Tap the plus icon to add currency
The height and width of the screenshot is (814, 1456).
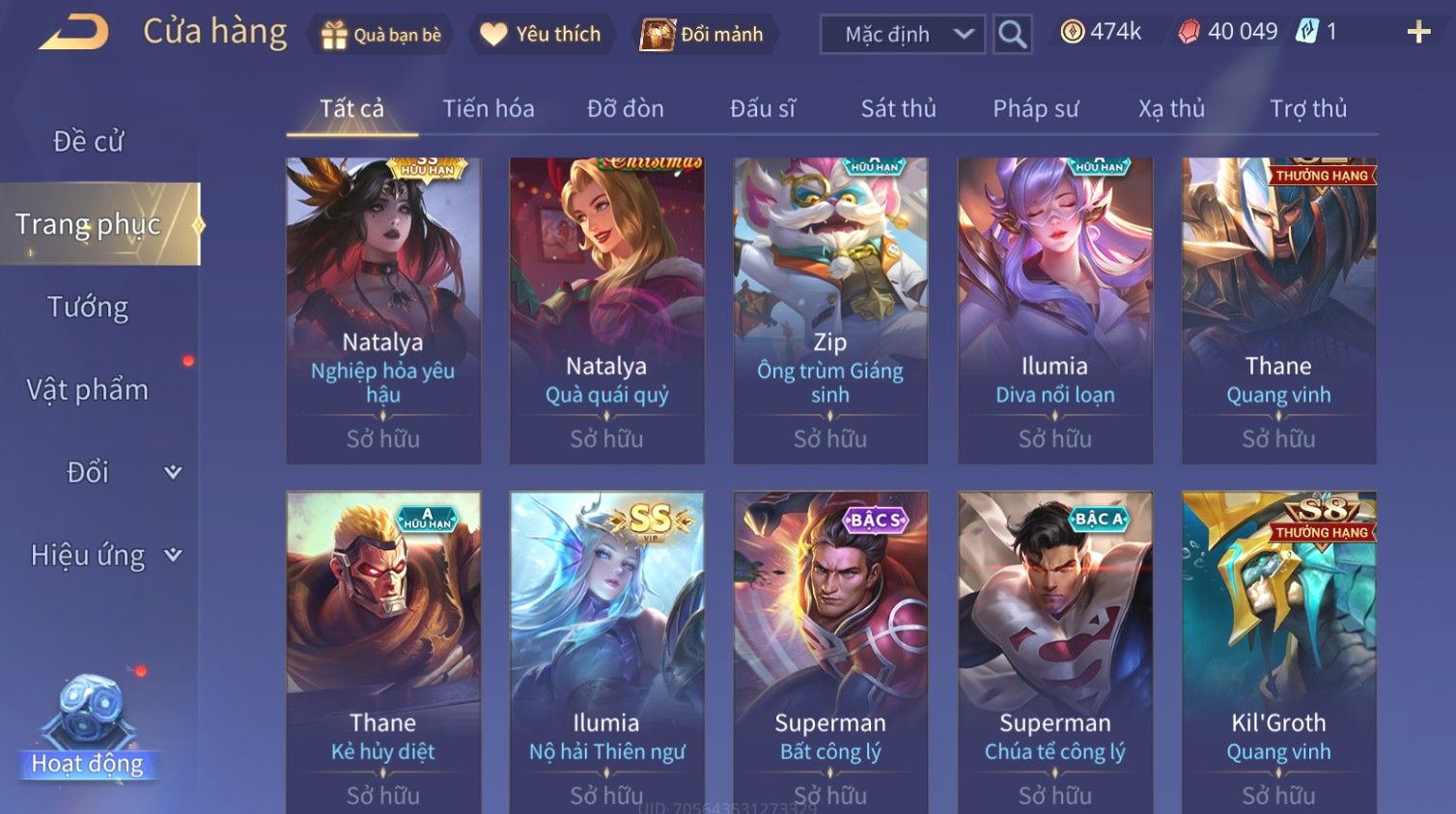tap(1418, 33)
